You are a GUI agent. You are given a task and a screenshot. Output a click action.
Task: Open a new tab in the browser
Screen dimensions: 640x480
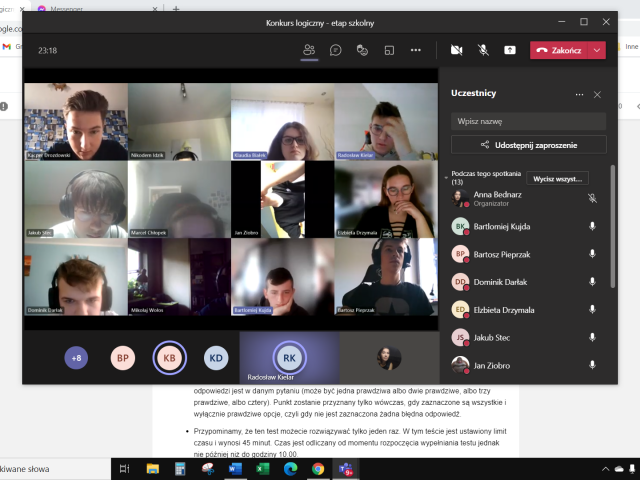click(x=176, y=8)
